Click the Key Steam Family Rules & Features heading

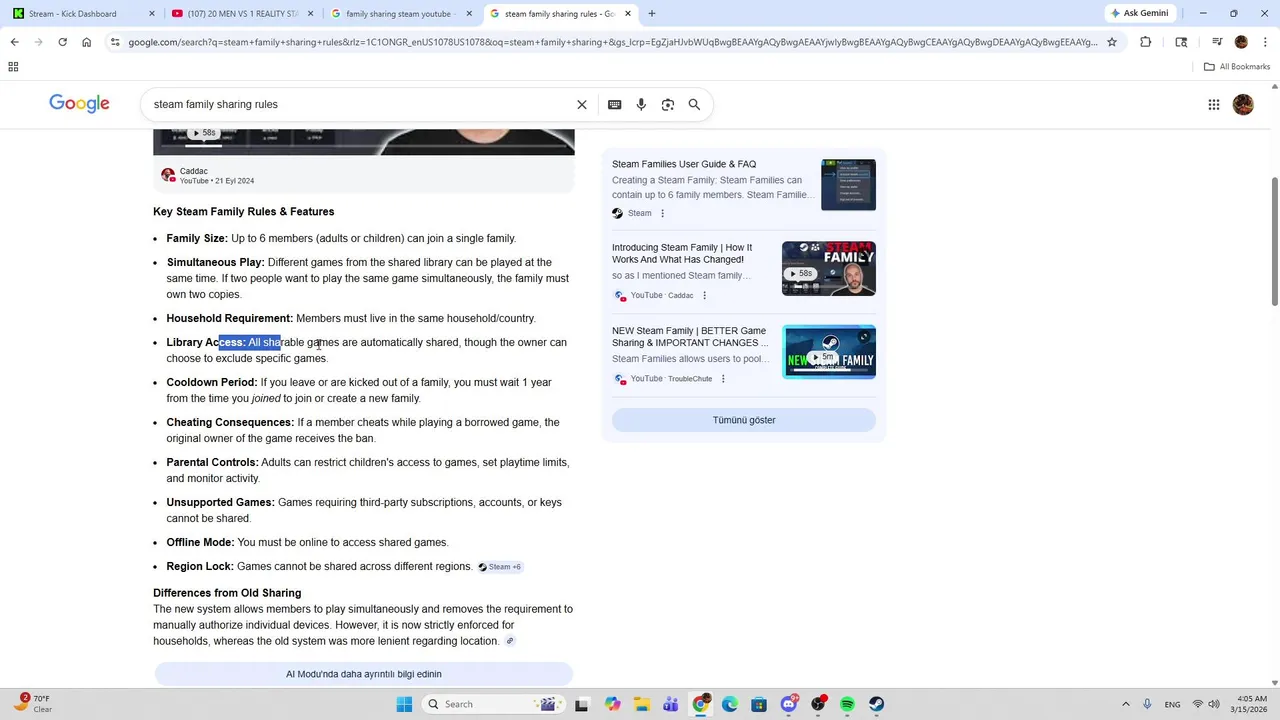tap(244, 212)
